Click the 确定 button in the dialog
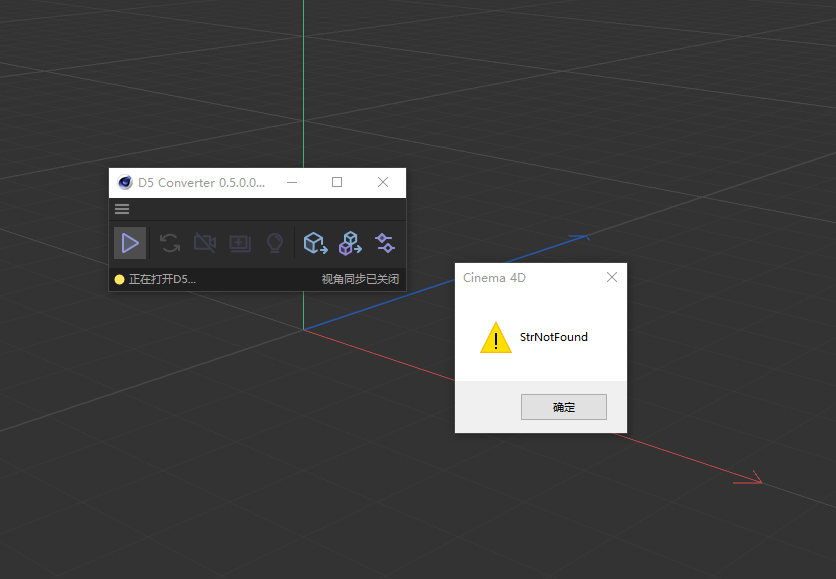Viewport: 836px width, 579px height. tap(564, 407)
